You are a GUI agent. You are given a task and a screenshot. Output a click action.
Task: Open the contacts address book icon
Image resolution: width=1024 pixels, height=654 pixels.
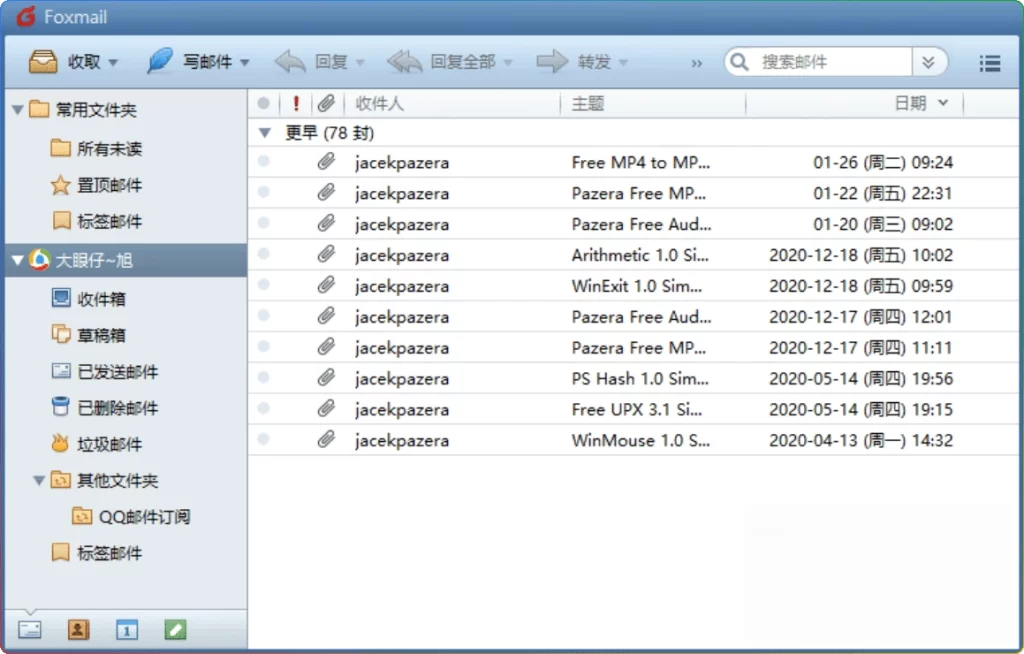tap(78, 630)
